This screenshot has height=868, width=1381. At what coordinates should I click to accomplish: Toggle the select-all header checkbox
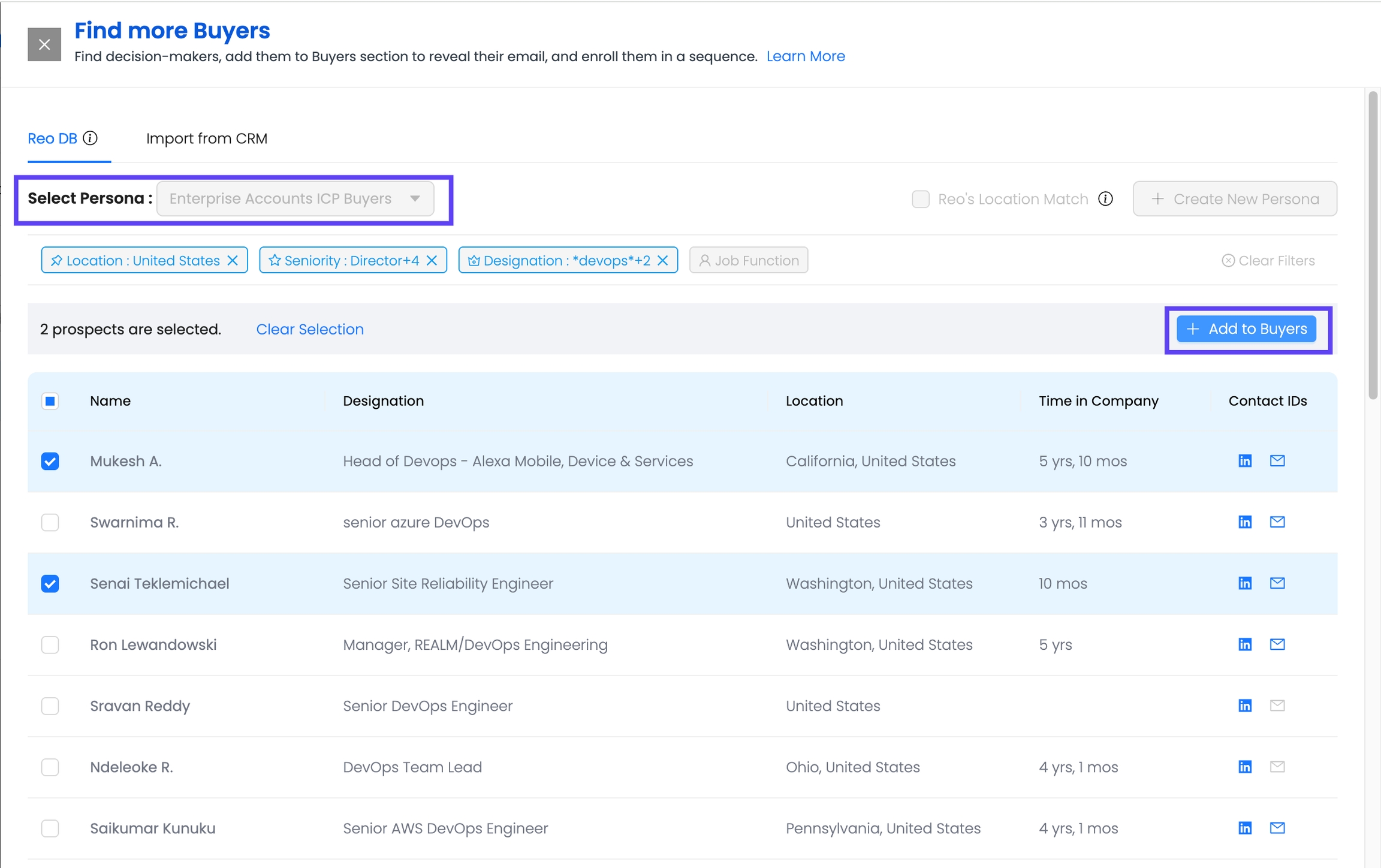tap(50, 401)
